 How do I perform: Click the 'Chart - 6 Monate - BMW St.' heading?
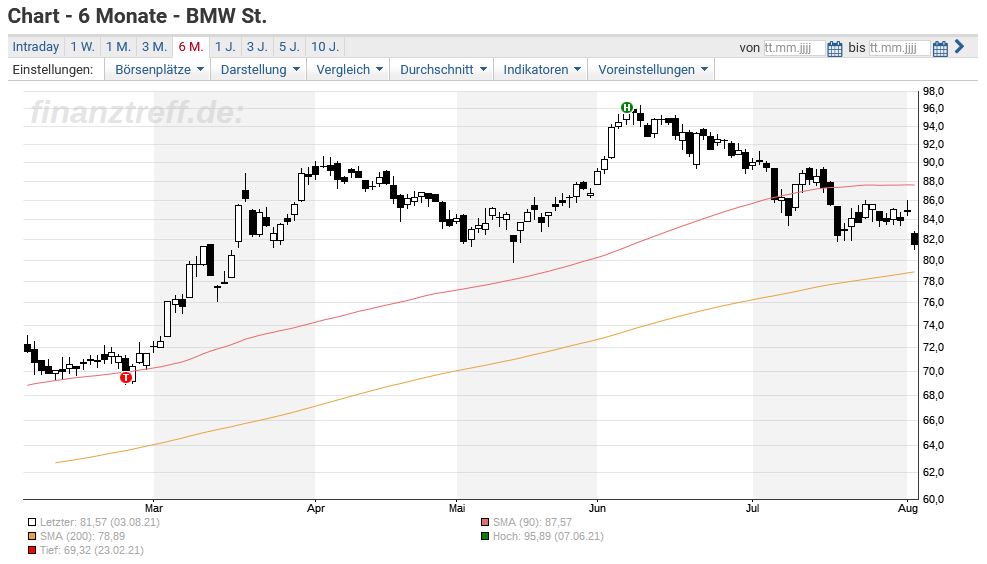(137, 15)
